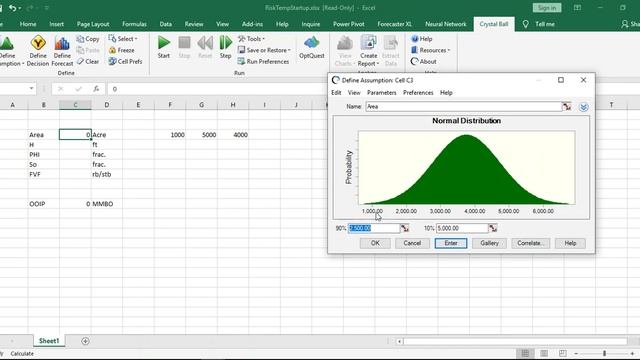Click the Cancel button
The image size is (640, 360).
412,243
